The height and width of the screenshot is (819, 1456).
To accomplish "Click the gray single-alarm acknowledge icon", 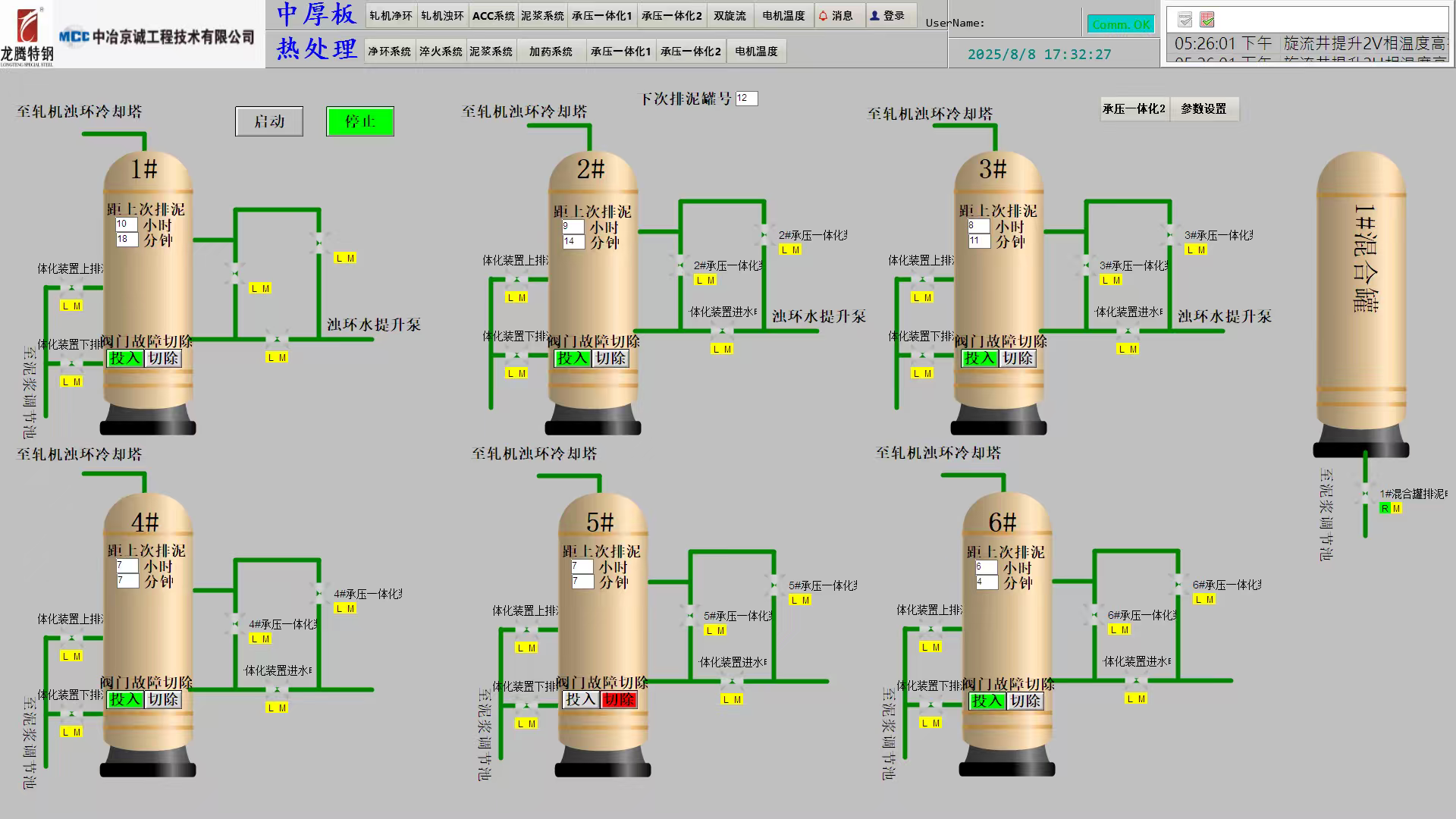I will tap(1185, 20).
